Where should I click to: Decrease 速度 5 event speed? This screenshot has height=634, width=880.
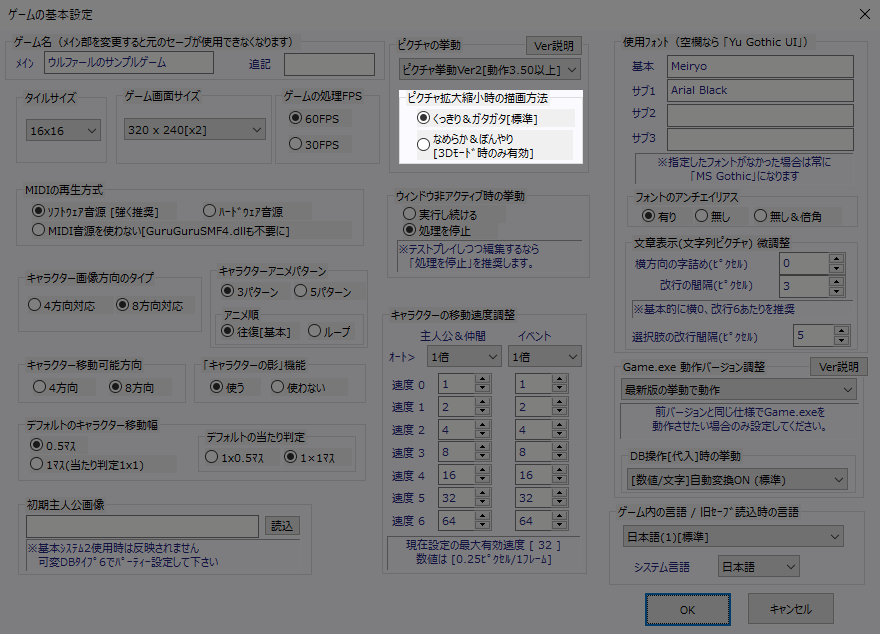pyautogui.click(x=559, y=503)
